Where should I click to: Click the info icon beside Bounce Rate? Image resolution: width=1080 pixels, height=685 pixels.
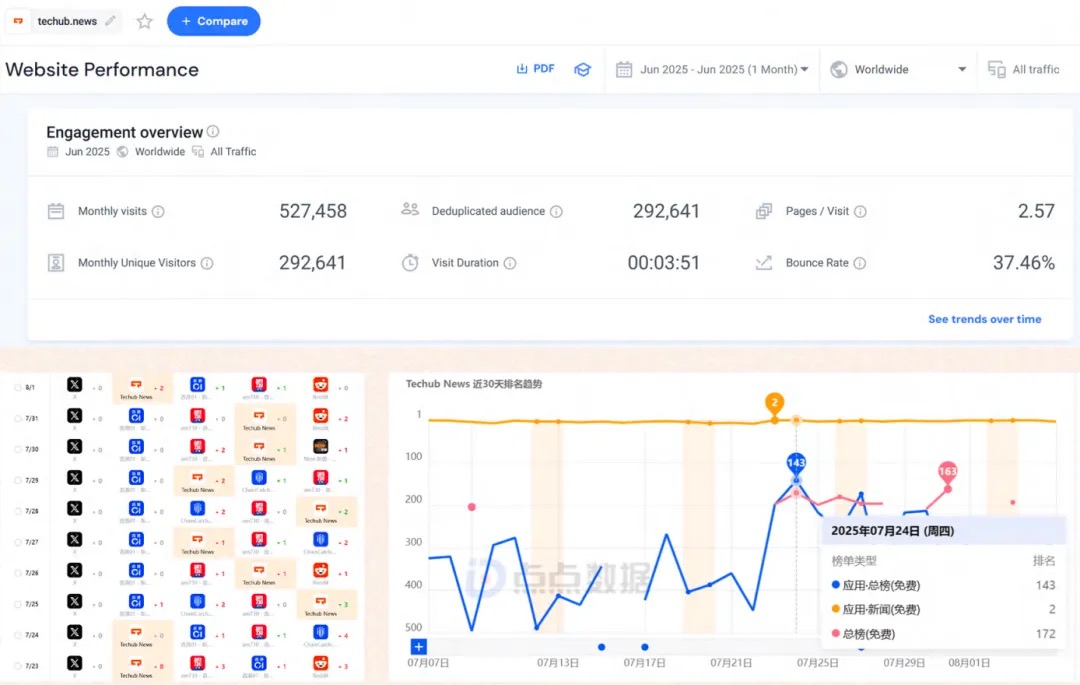(859, 263)
